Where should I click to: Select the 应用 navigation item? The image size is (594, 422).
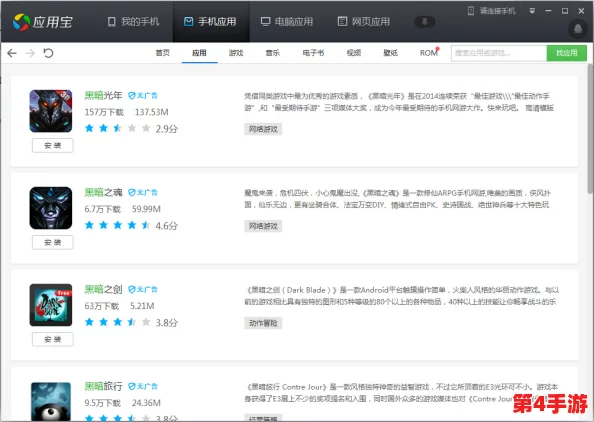(x=199, y=53)
